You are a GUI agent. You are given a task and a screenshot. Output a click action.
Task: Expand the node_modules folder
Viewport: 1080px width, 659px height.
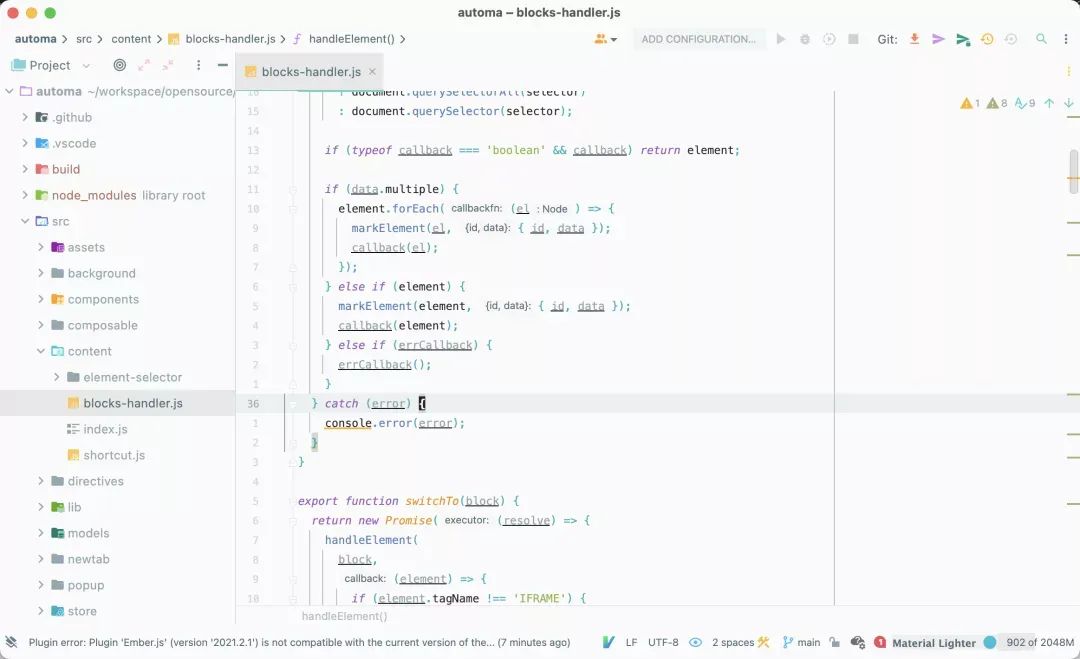tap(25, 195)
